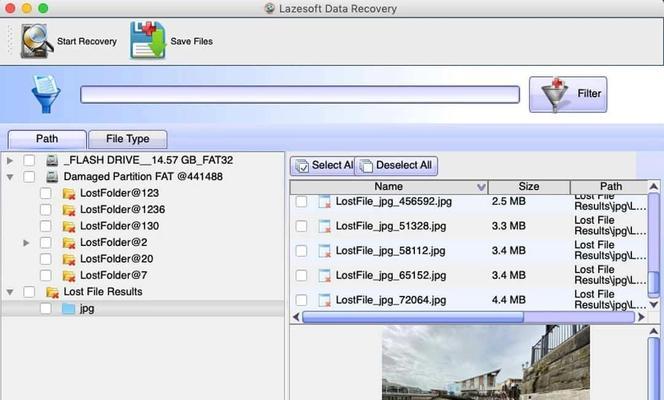Viewport: 664px width, 400px height.
Task: Switch to the File Type tab
Action: [127, 139]
